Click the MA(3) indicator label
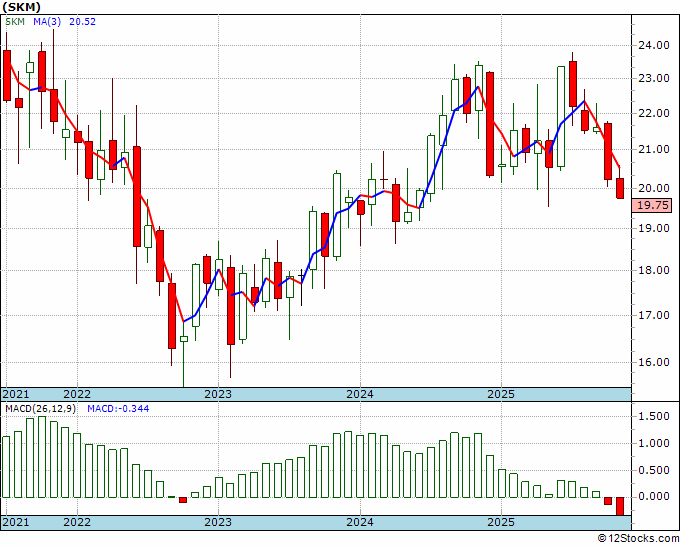680x546 pixels. [x=47, y=22]
